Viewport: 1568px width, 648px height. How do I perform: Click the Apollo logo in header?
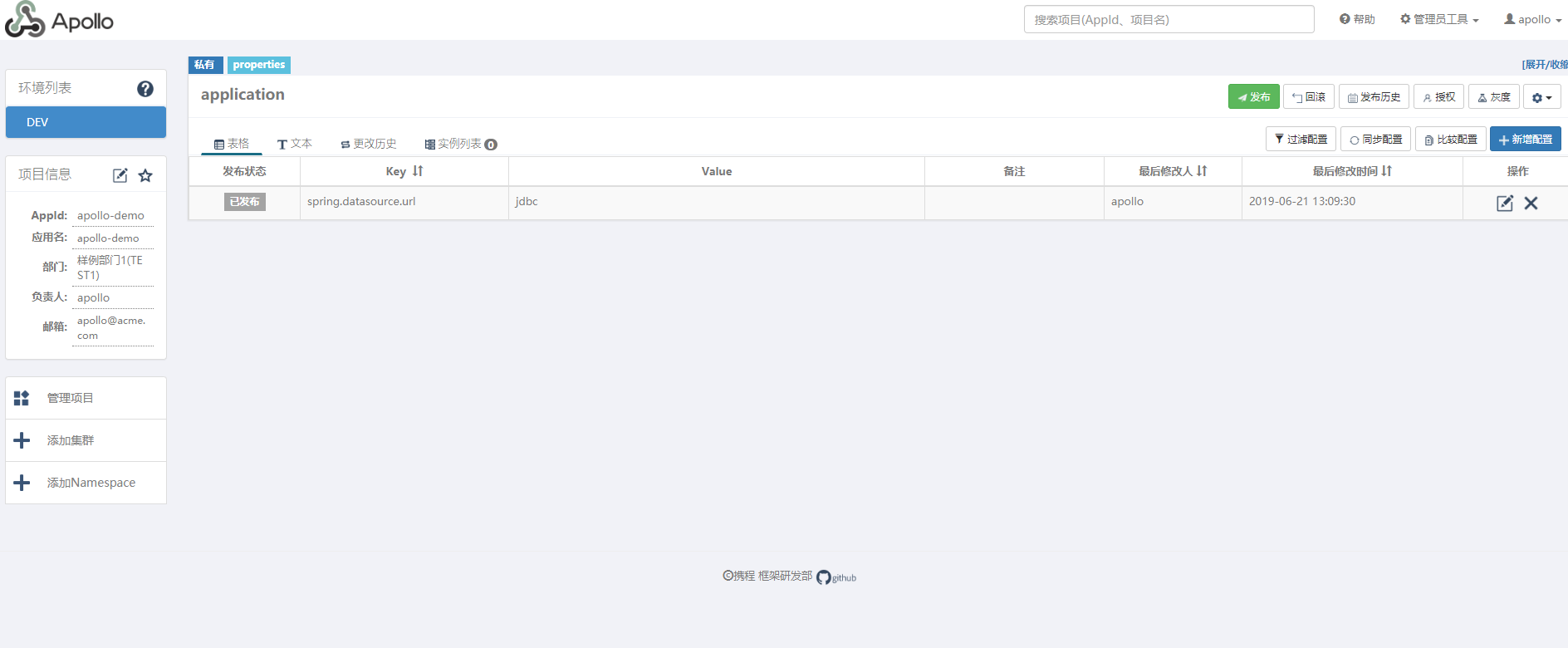tap(60, 20)
